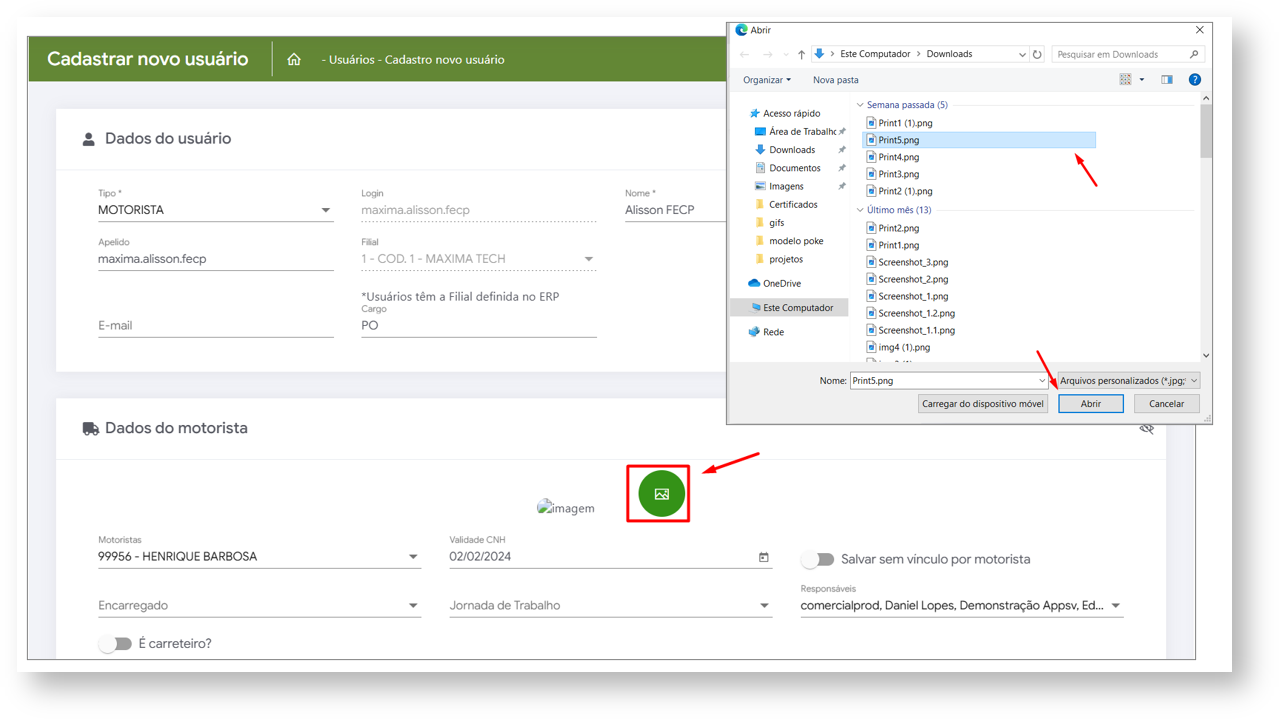Click Carregar do dispositivo móvel button
Image resolution: width=1280 pixels, height=720 pixels.
tap(982, 404)
